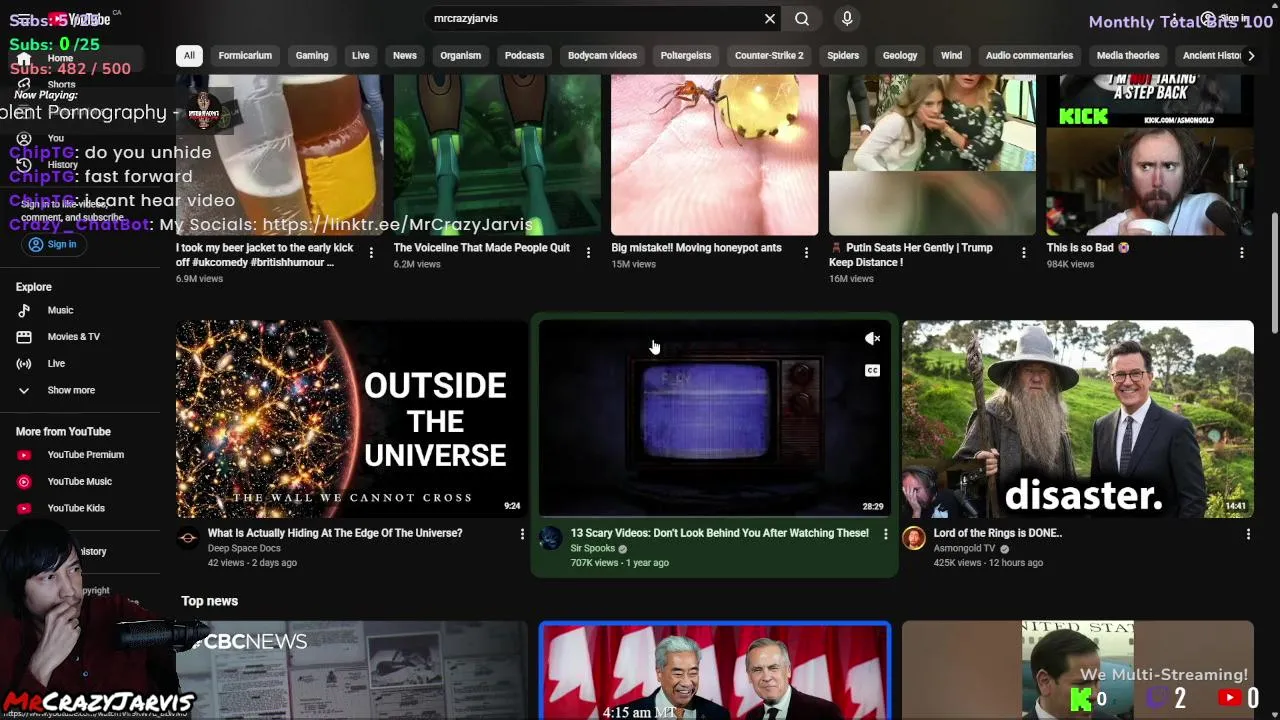Image resolution: width=1280 pixels, height=720 pixels.
Task: Open Sir Spooks channel avatar
Action: point(551,539)
